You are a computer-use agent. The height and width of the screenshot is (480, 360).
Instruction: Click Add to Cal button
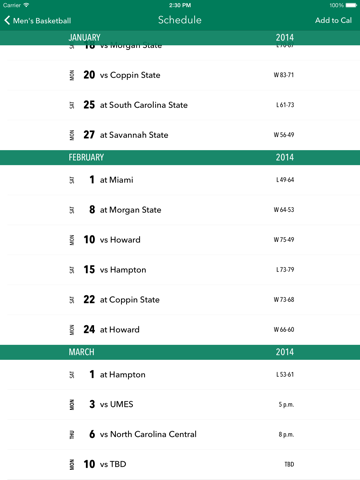pyautogui.click(x=333, y=20)
